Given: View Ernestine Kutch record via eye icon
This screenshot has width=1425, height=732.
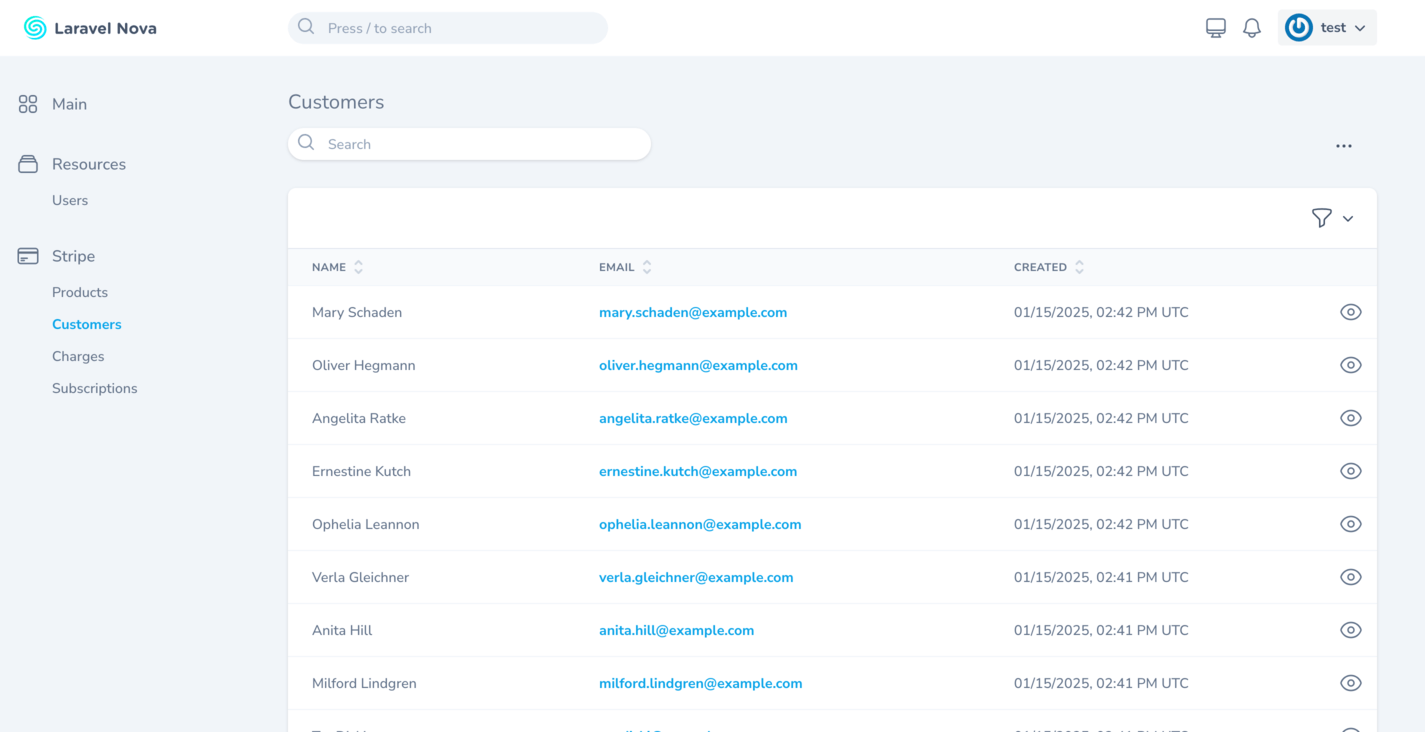Looking at the screenshot, I should pyautogui.click(x=1351, y=471).
